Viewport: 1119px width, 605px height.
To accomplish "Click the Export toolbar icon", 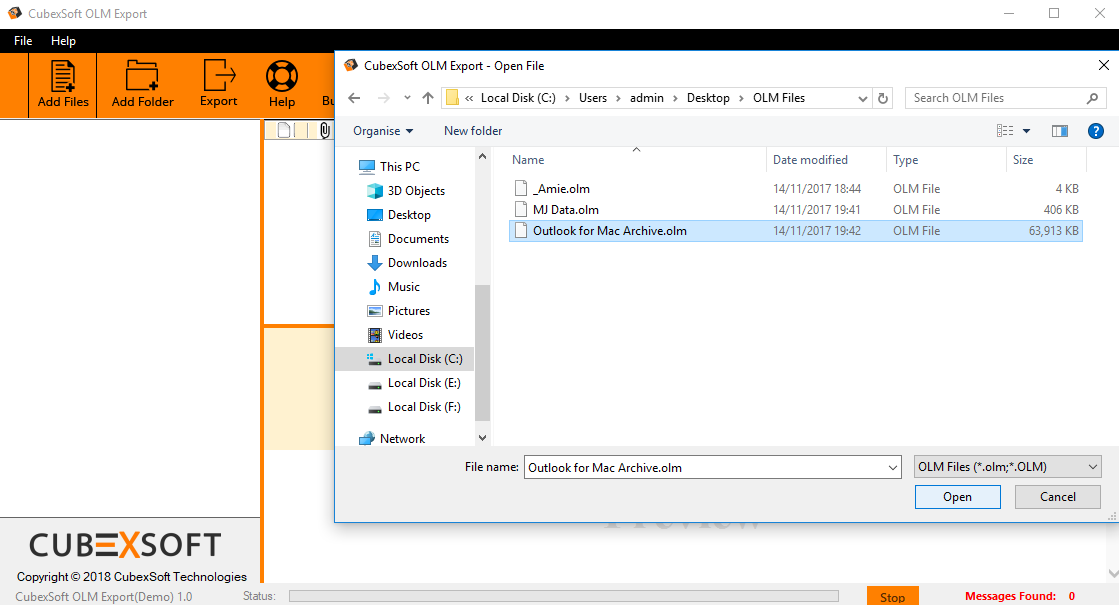I will coord(218,84).
